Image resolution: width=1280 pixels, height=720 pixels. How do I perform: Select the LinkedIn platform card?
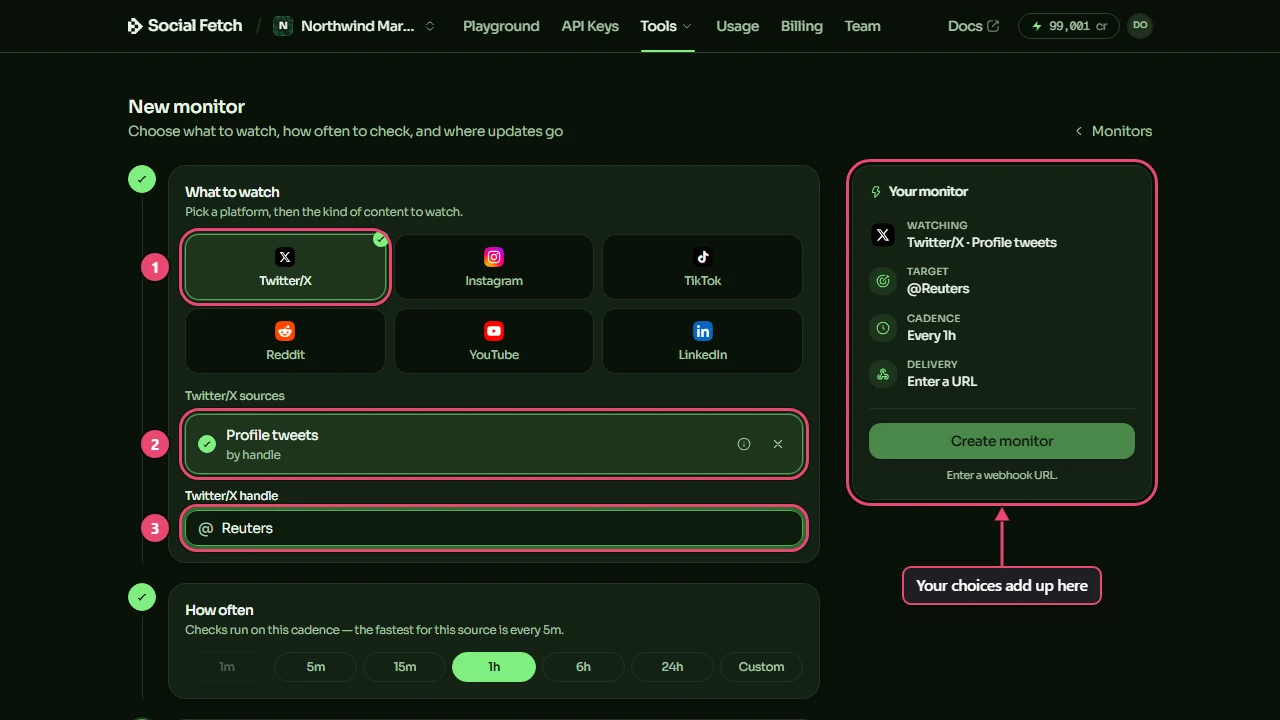703,341
